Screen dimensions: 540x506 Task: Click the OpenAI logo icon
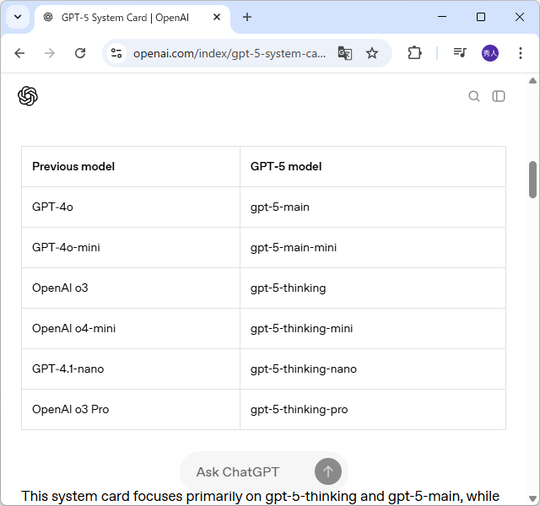28,96
